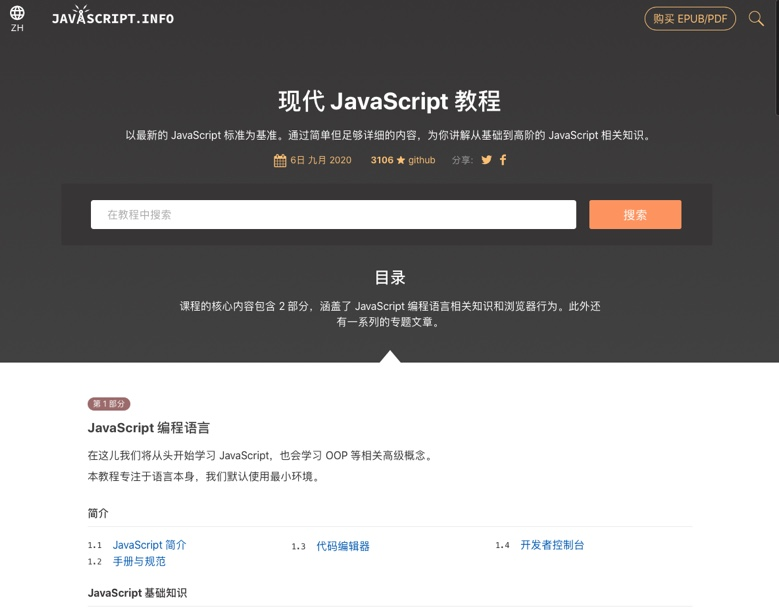Click the star icon next to github

[x=401, y=160]
